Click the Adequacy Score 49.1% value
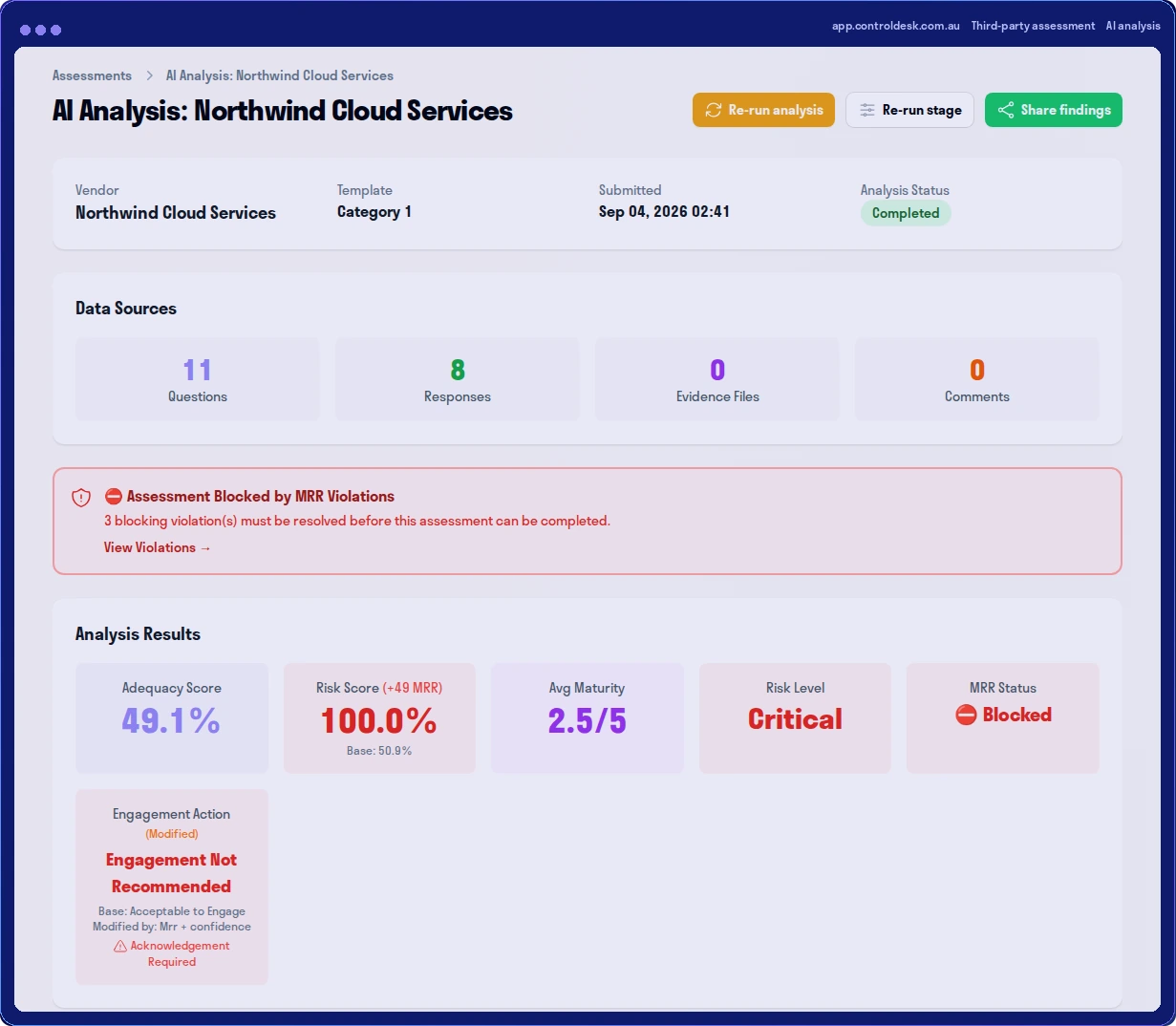 (171, 720)
